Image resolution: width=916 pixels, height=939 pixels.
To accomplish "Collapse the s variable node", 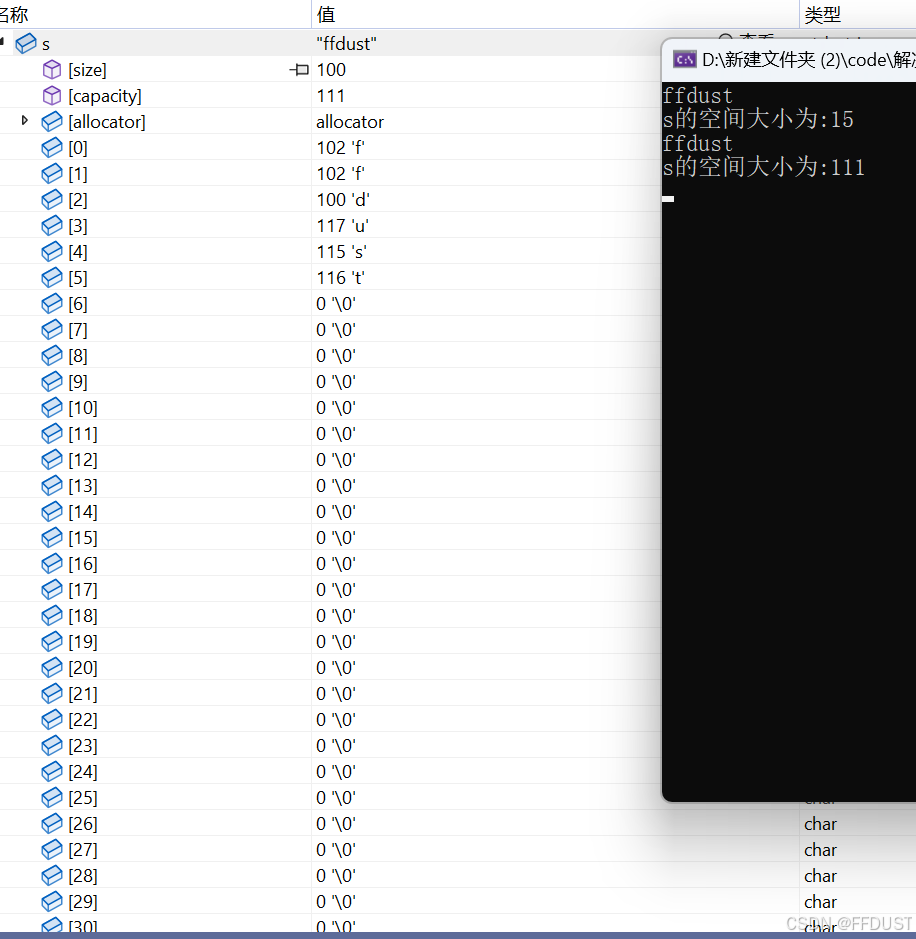I will pos(2,42).
